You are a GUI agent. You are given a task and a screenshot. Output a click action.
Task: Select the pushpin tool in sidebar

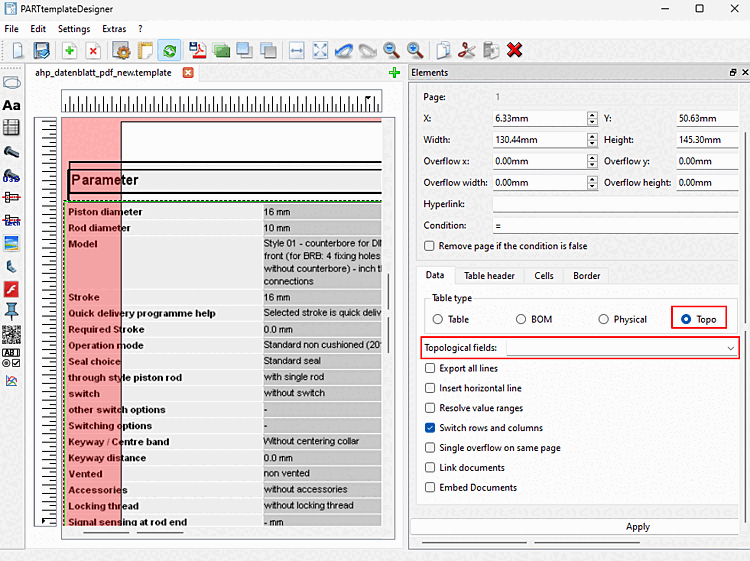click(11, 312)
